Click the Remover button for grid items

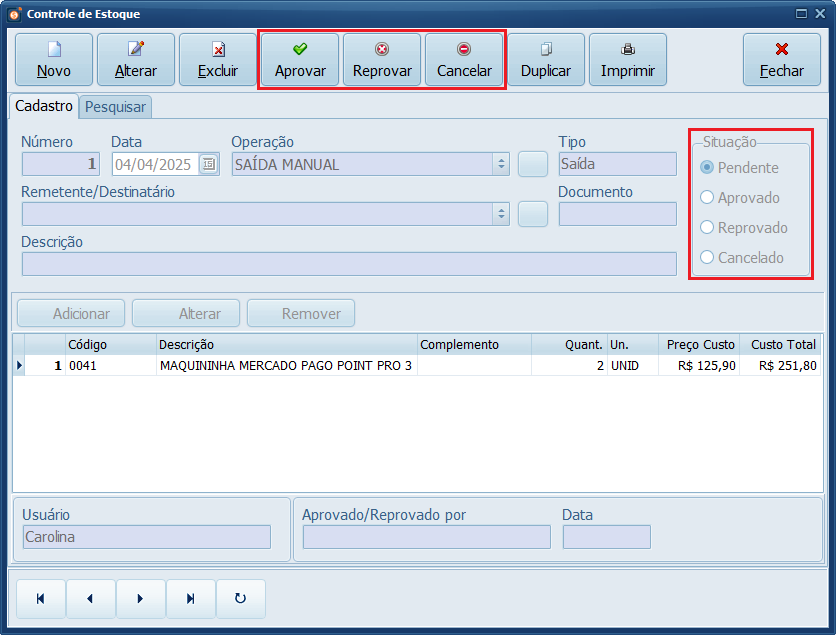(300, 313)
